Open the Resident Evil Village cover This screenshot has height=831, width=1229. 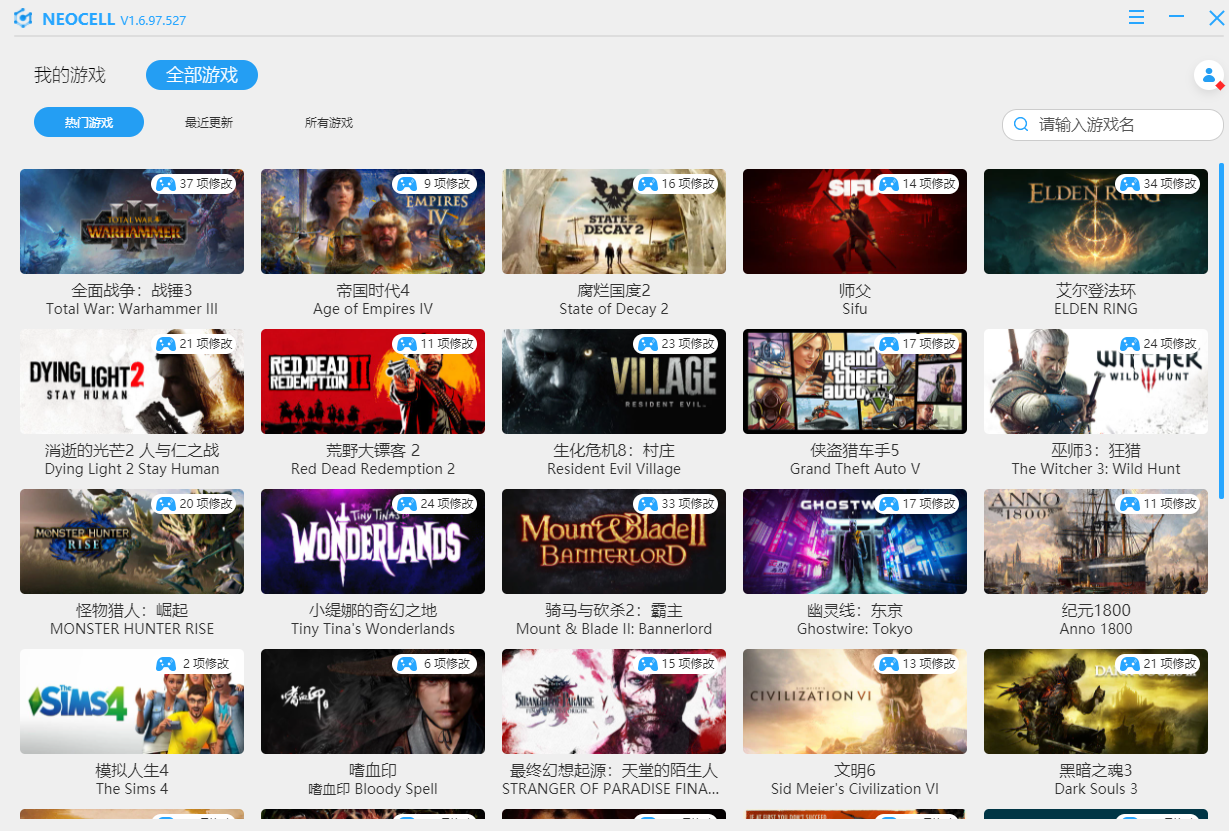pos(614,381)
